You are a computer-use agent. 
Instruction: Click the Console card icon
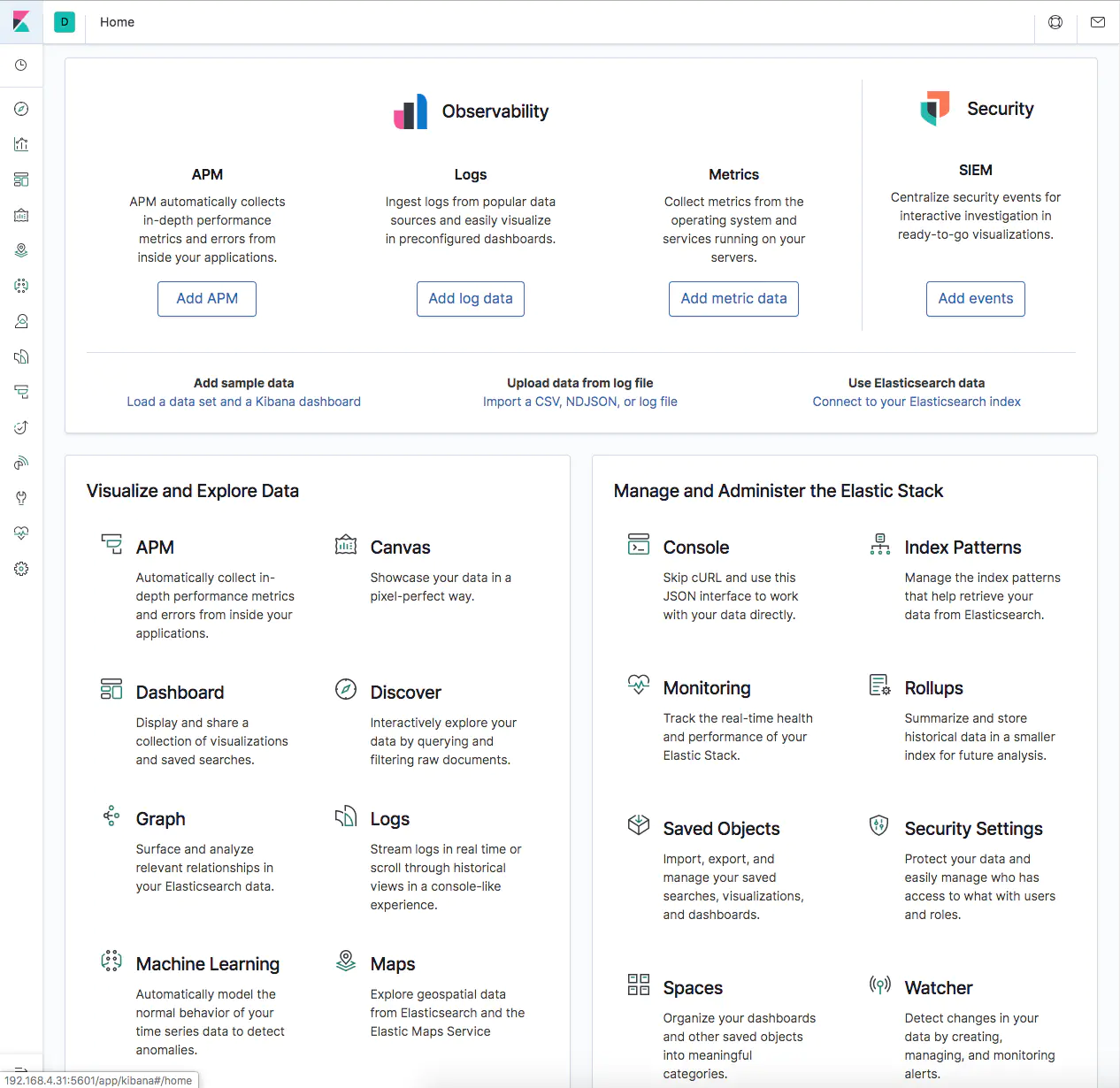coord(639,544)
